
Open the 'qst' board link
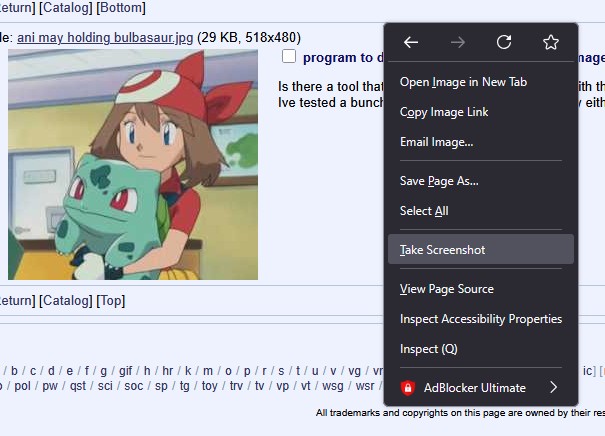point(78,386)
